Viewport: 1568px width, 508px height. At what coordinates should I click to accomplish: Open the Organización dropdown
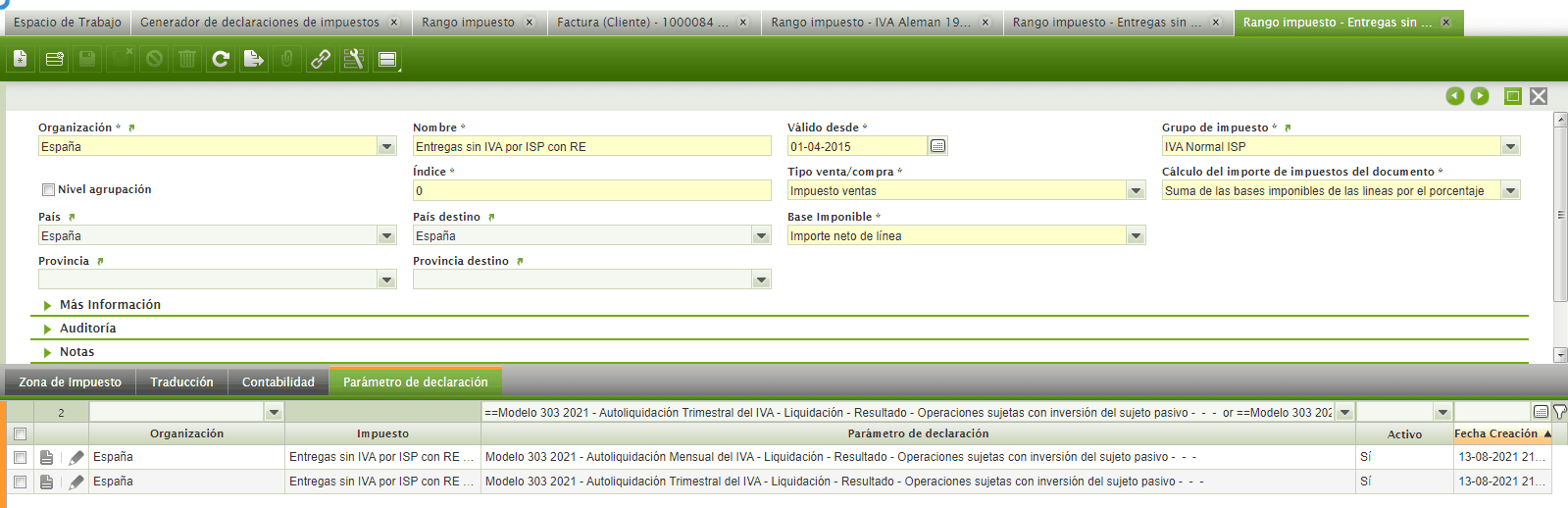click(386, 146)
